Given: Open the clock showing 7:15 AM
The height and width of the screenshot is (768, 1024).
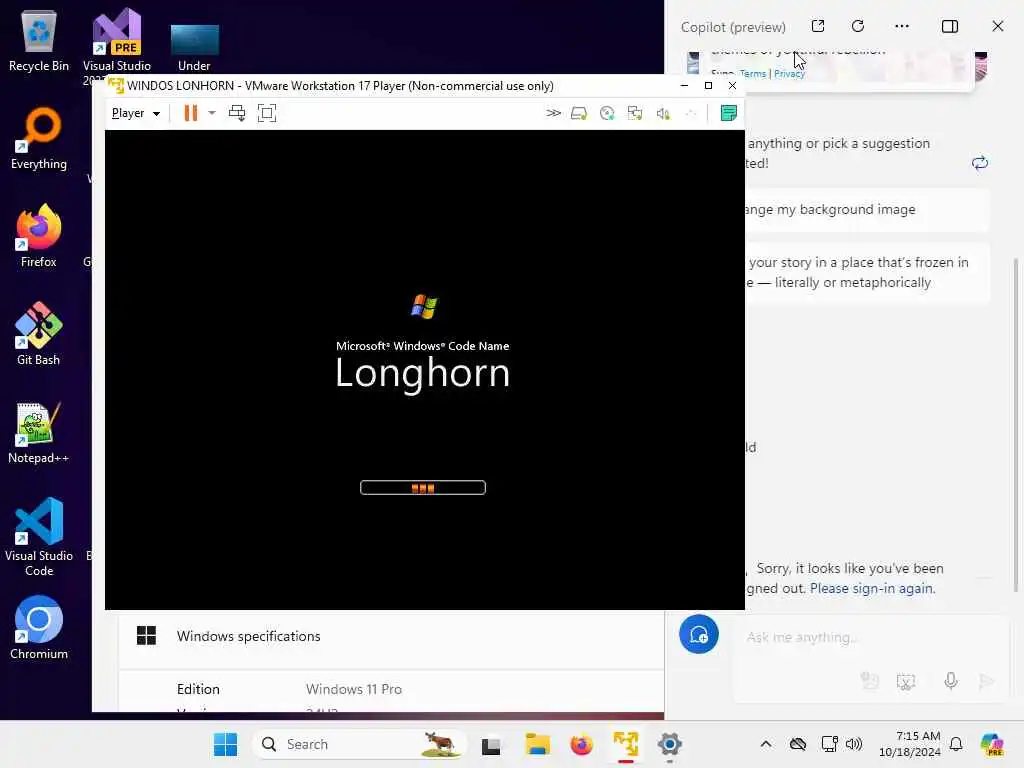Looking at the screenshot, I should pyautogui.click(x=909, y=744).
